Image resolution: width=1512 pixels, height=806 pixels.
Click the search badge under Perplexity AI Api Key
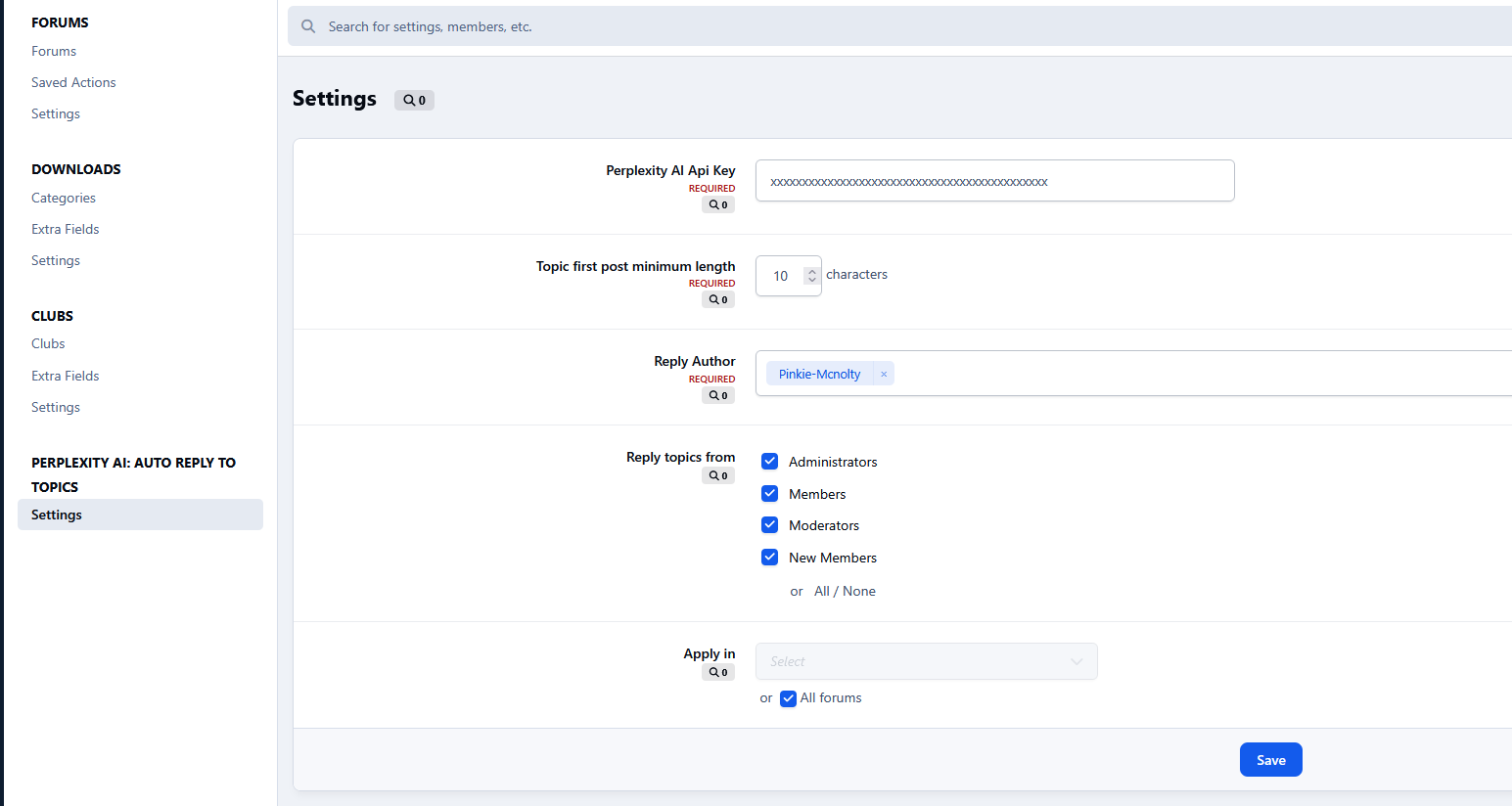coord(717,205)
